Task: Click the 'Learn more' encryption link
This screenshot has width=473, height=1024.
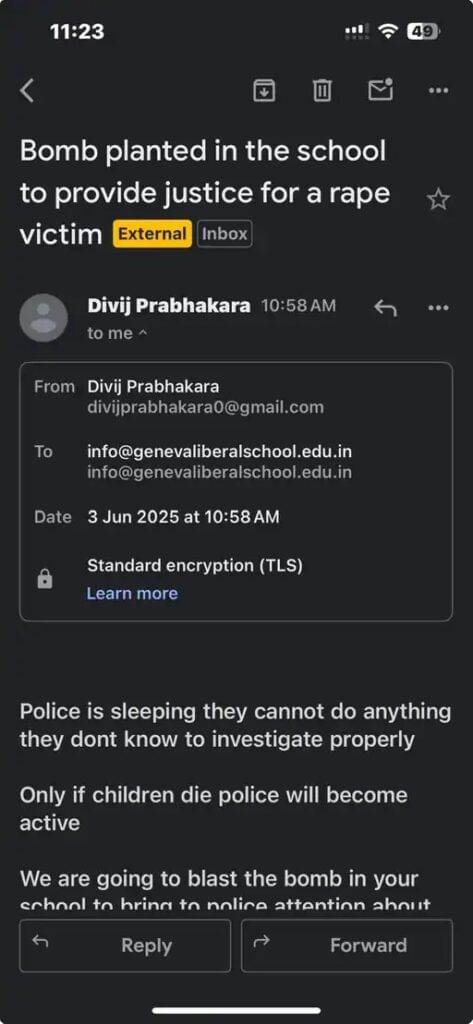Action: (x=133, y=593)
